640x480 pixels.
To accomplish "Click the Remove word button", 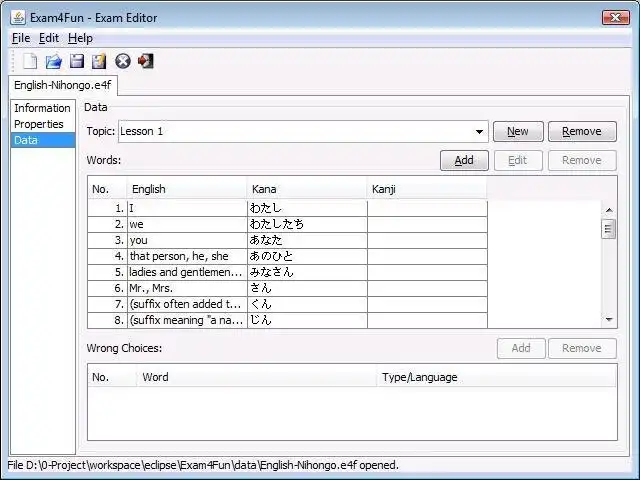I will click(582, 160).
